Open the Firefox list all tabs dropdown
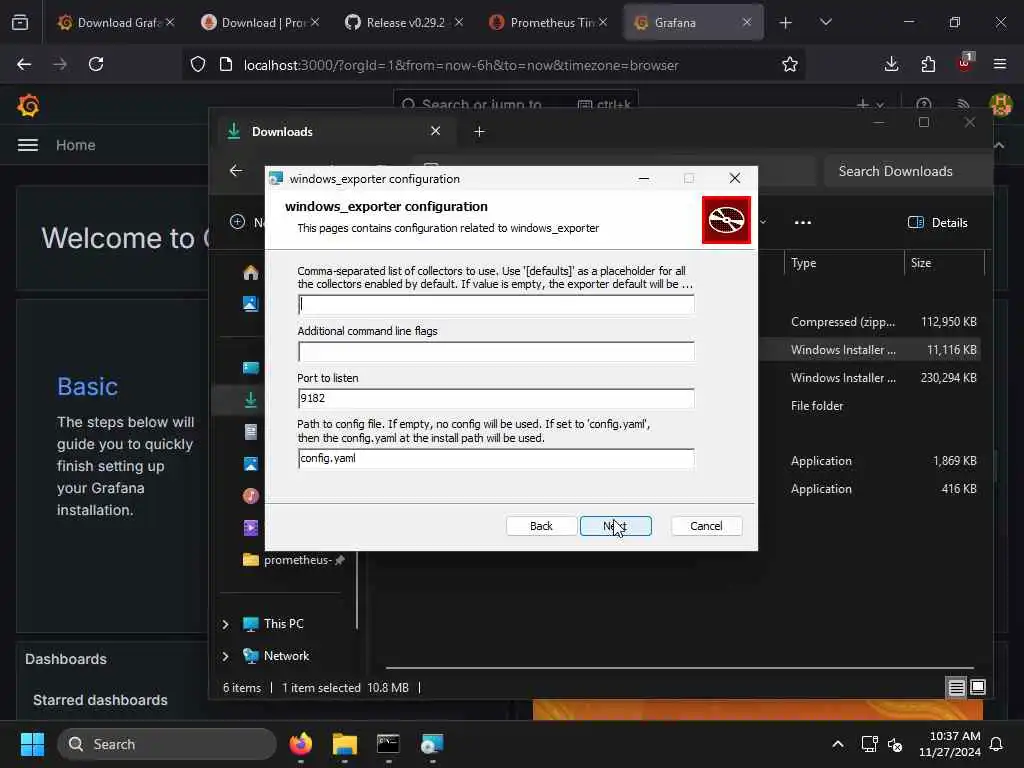 (826, 23)
